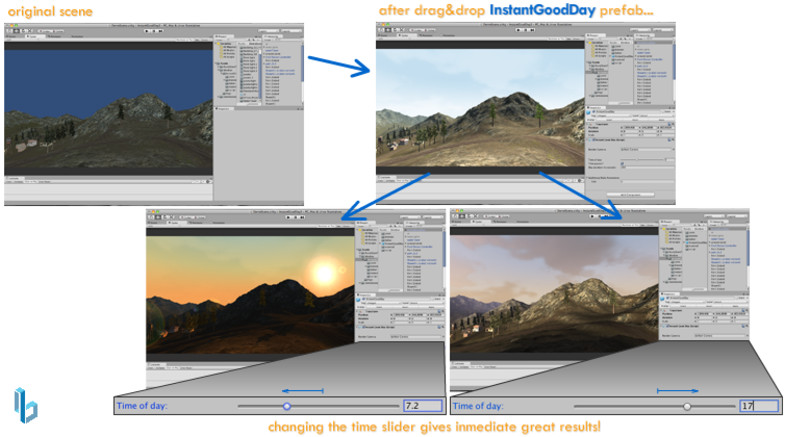Open Layout dropdown in time 17 window
The image size is (785, 437).
click(x=736, y=216)
